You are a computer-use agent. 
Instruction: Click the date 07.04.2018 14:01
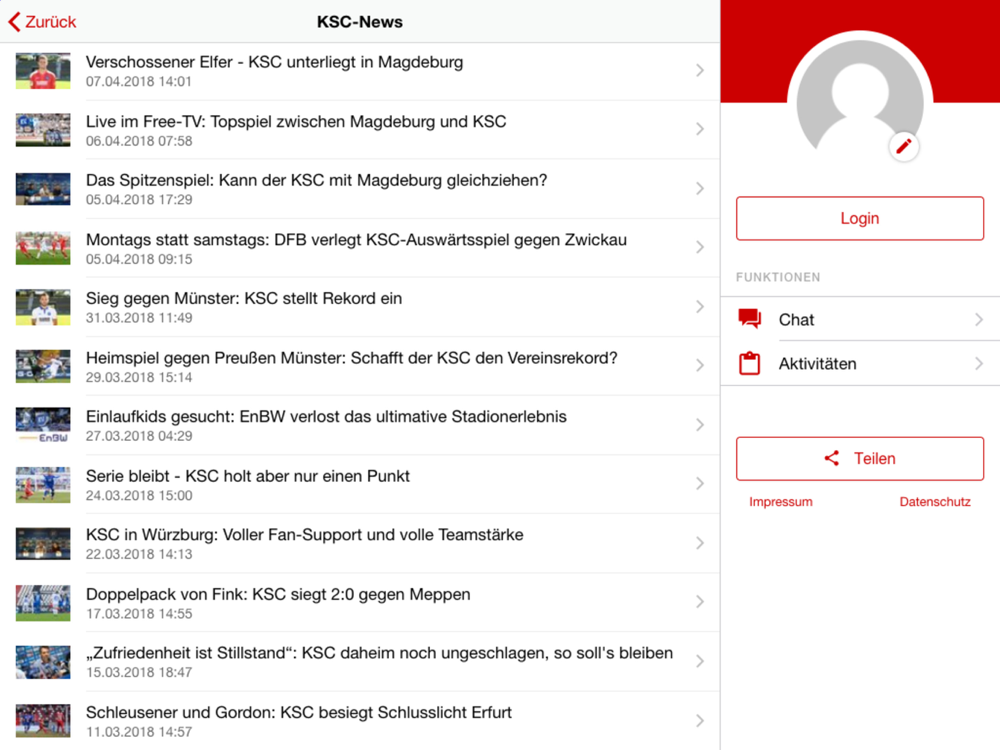coord(138,82)
